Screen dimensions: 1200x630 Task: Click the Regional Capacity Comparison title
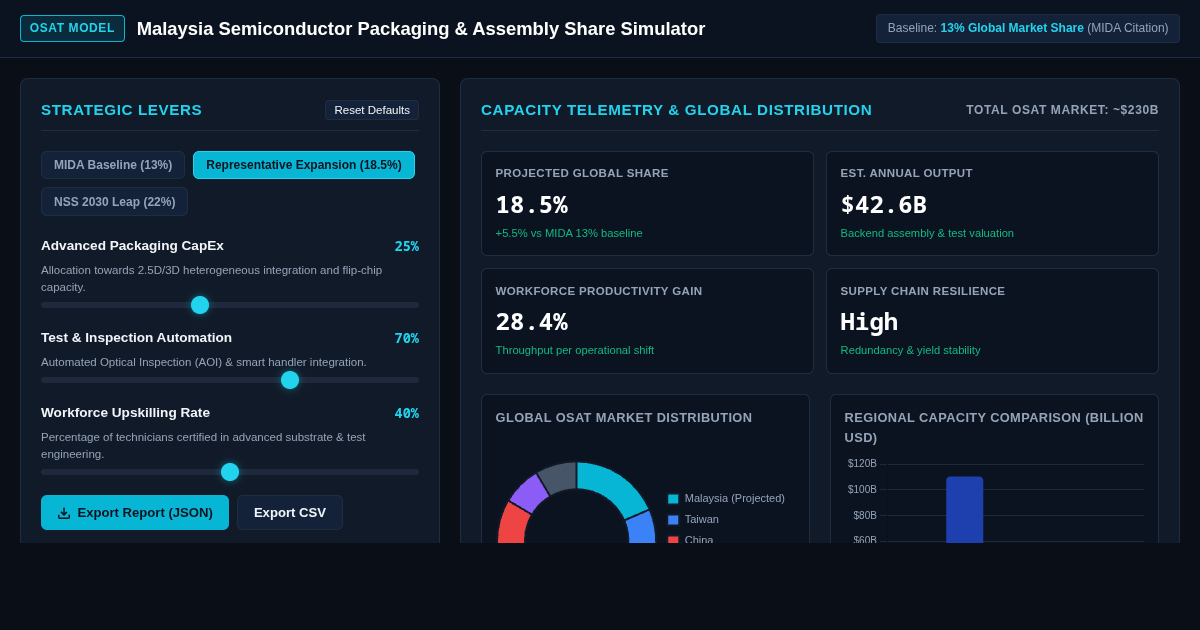pos(994,427)
